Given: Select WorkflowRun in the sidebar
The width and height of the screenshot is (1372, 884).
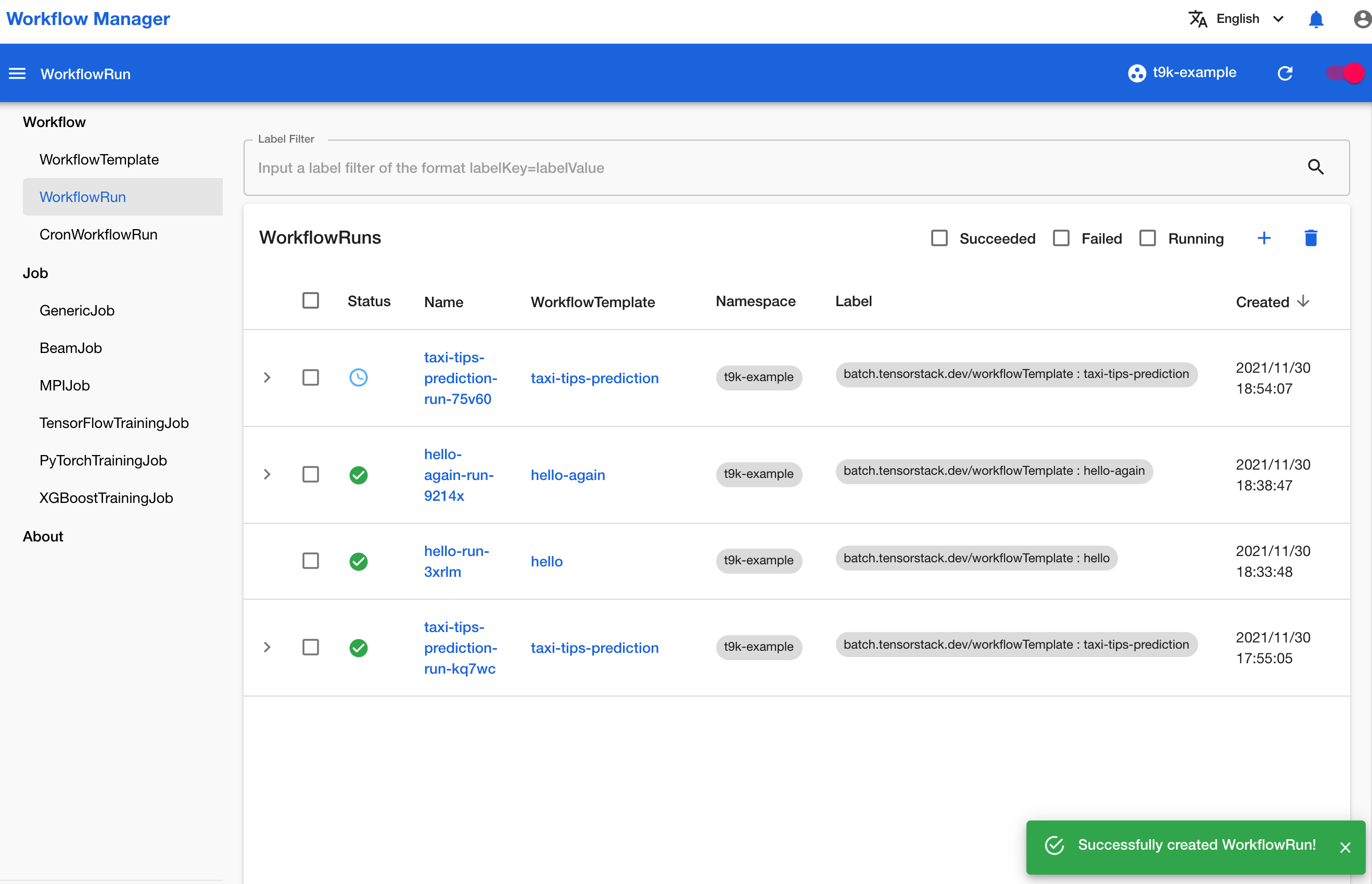Looking at the screenshot, I should [122, 197].
